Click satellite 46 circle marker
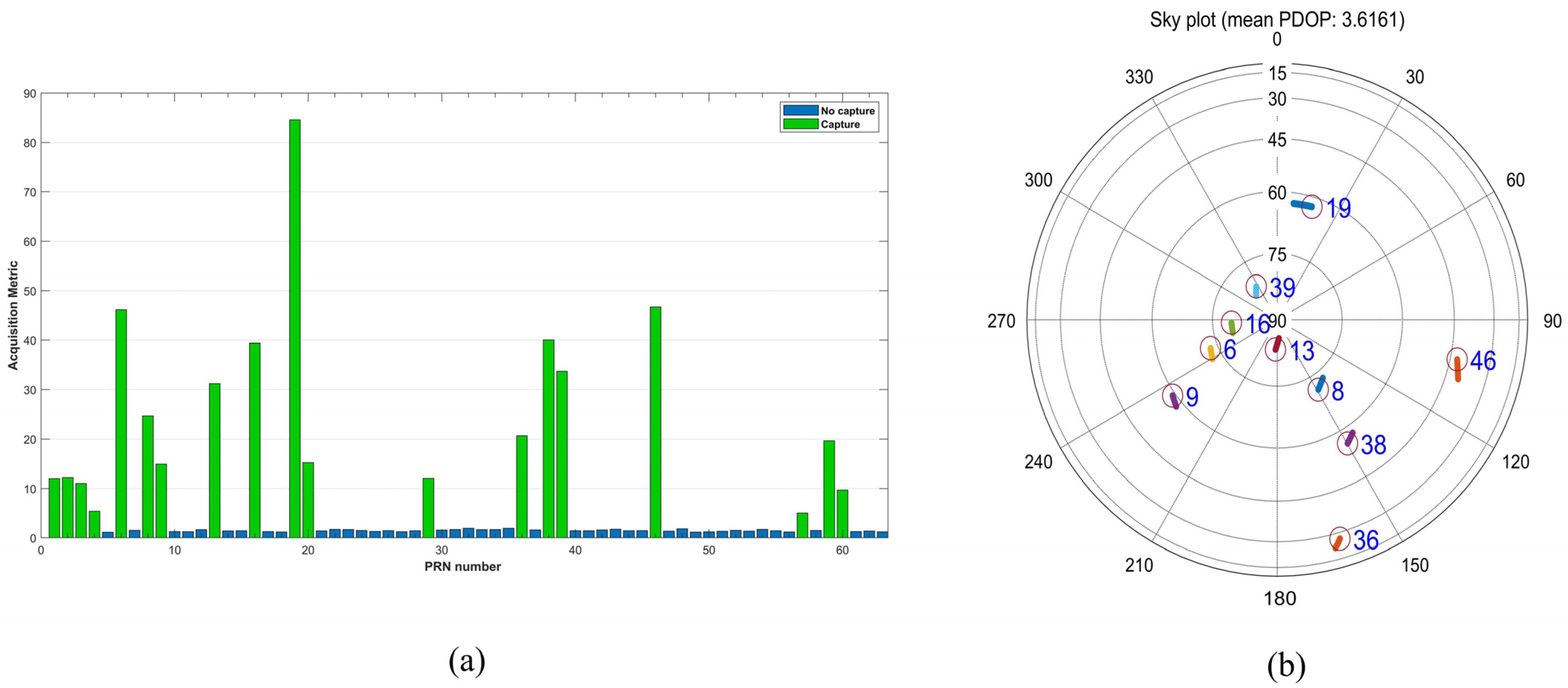 (1457, 360)
